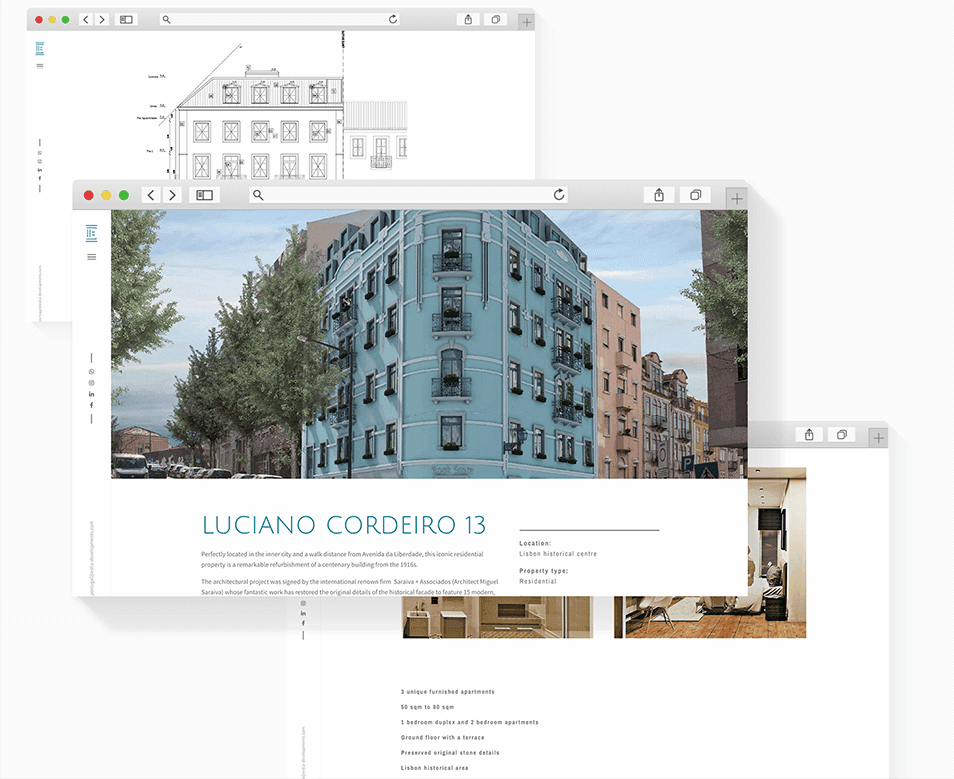954x779 pixels.
Task: Open the Instagram link in the front window's sidebar
Action: click(92, 383)
